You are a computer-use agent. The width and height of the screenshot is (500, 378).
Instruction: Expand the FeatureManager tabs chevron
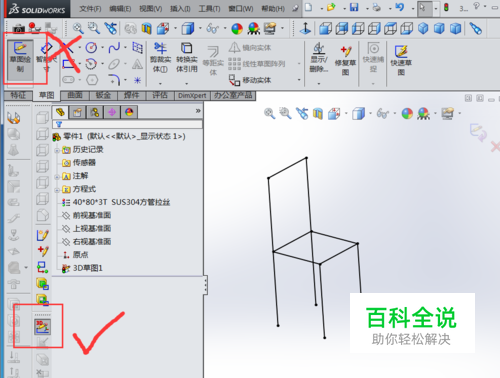point(198,111)
